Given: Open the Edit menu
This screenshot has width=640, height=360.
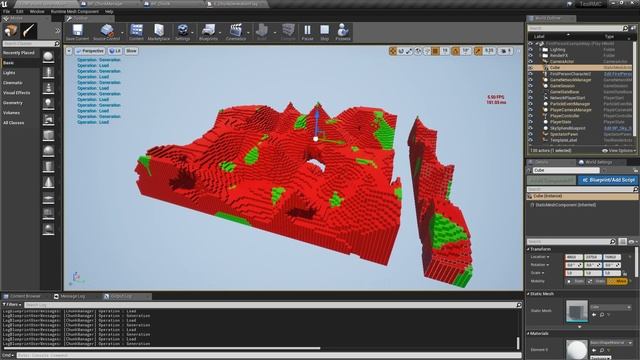Looking at the screenshot, I should click(x=20, y=11).
